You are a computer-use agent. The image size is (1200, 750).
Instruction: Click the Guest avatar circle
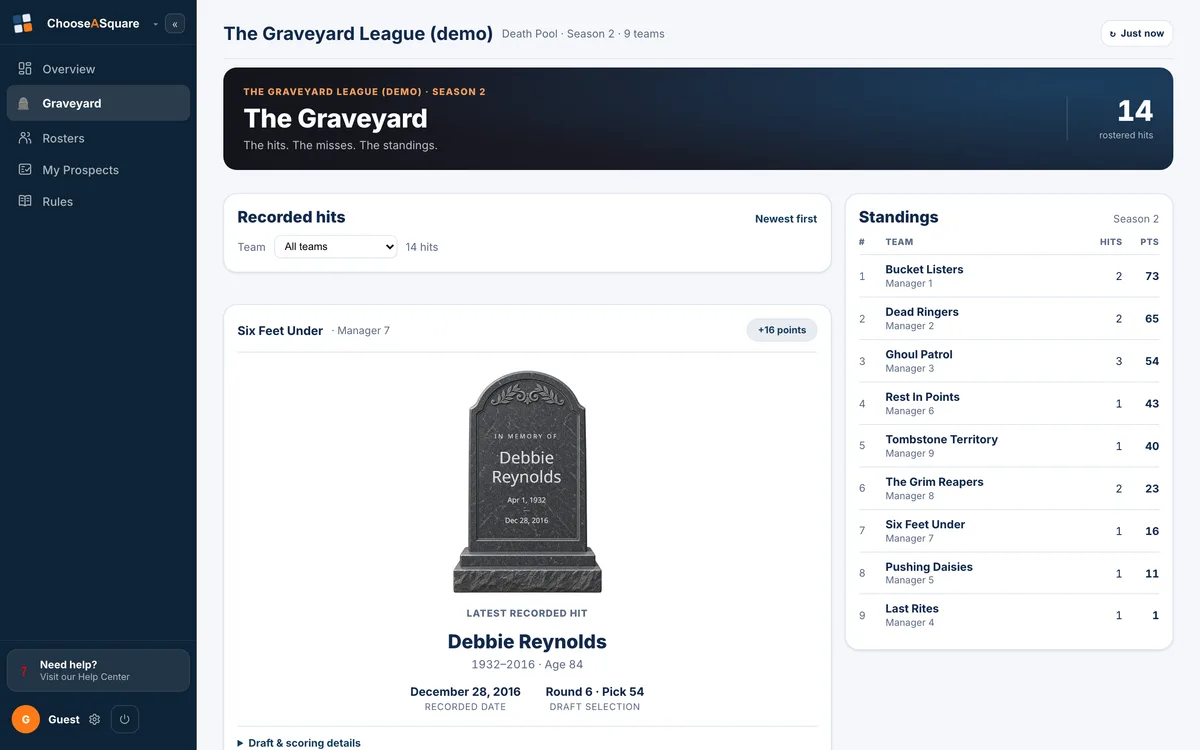pyautogui.click(x=26, y=719)
